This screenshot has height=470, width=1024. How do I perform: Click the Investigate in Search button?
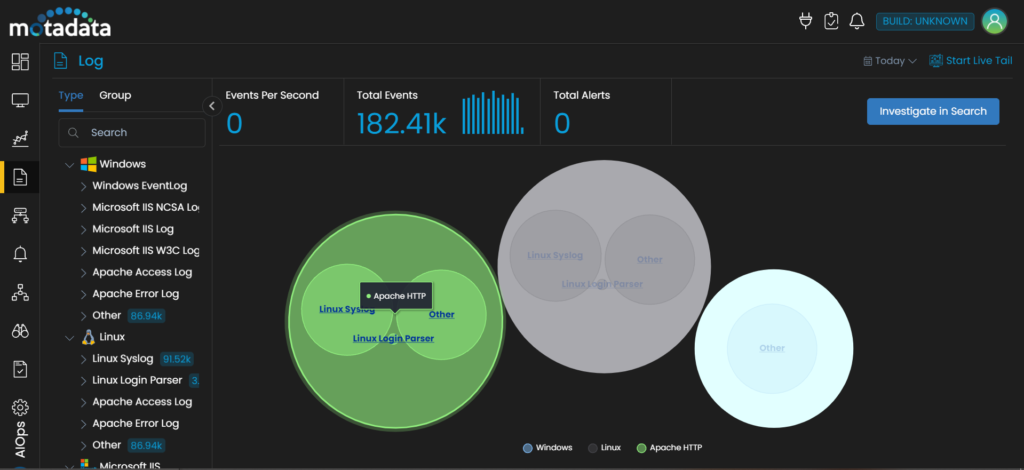coord(932,111)
